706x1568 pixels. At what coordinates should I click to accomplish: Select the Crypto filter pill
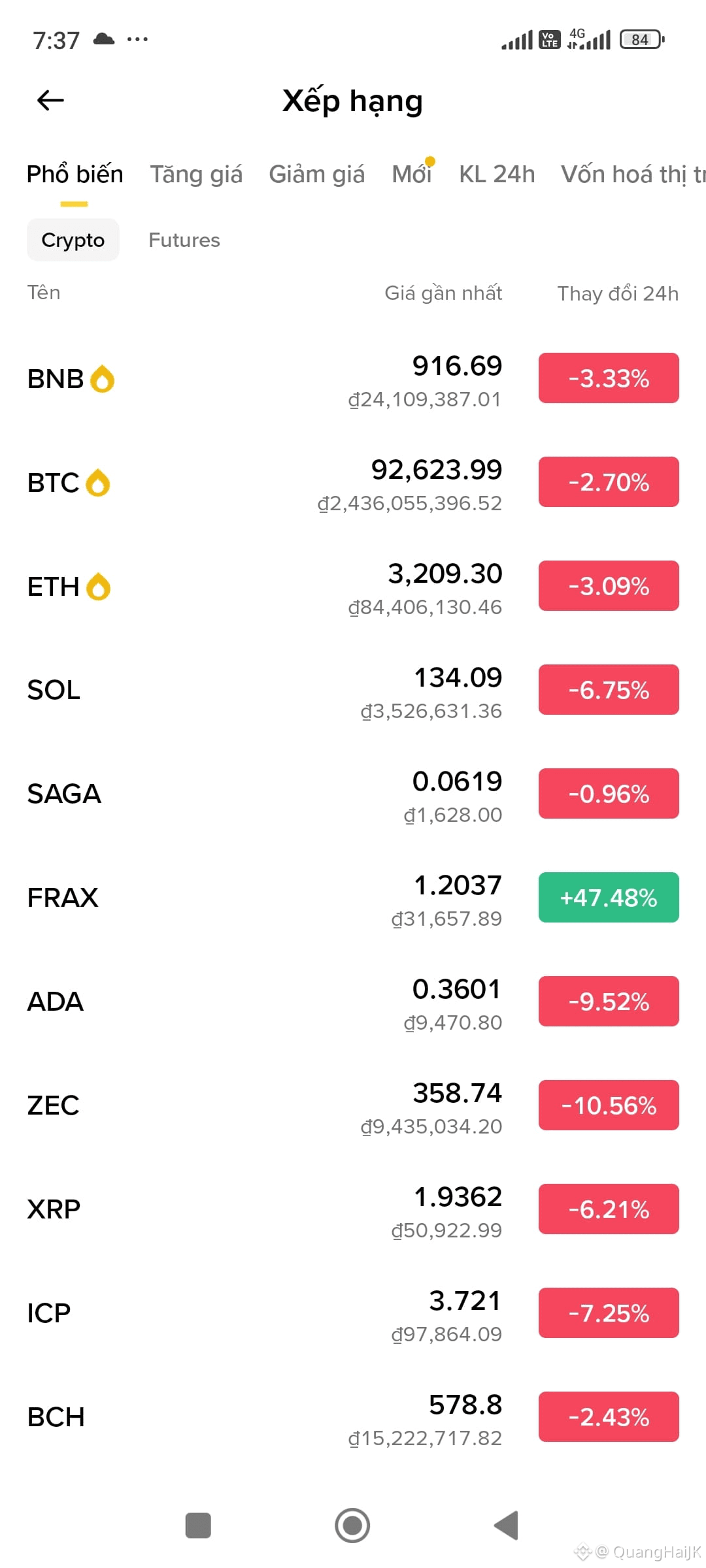[73, 240]
